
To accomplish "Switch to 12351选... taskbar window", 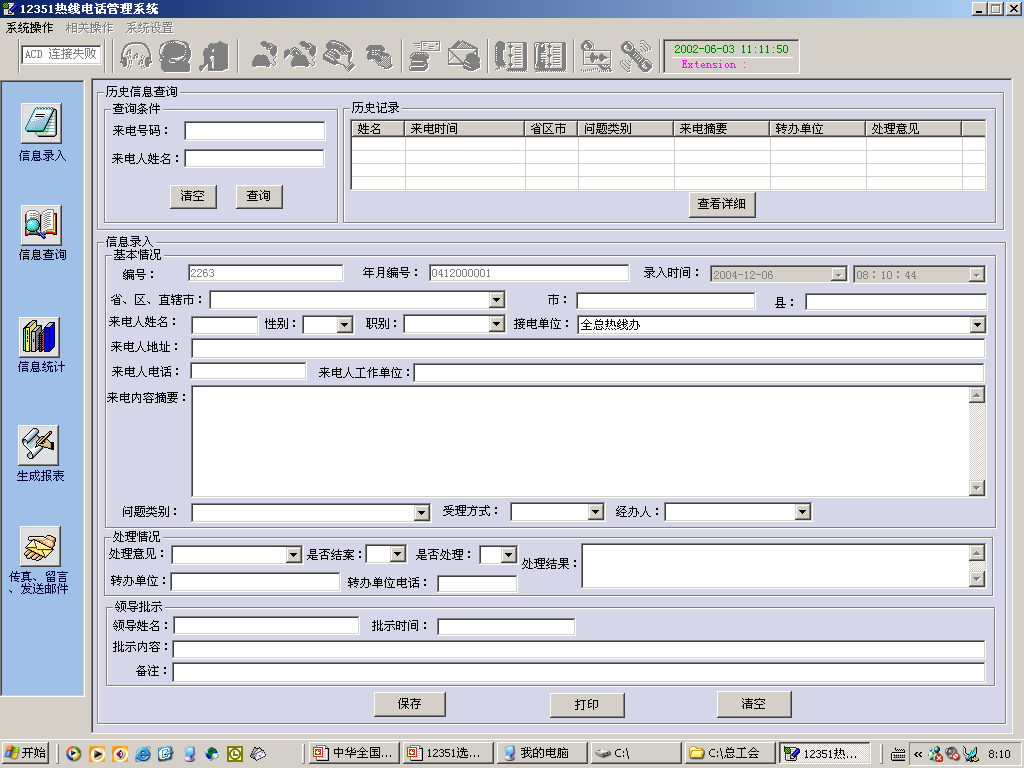I will (x=447, y=753).
